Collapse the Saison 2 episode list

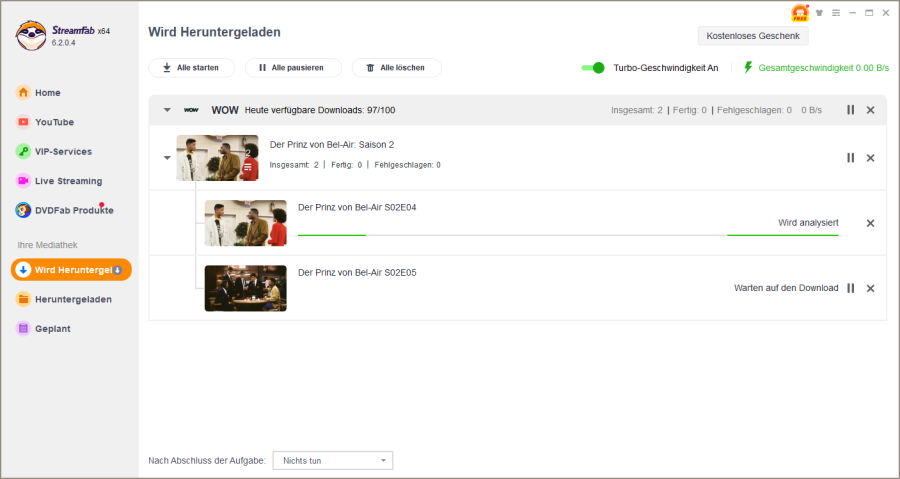pos(167,158)
